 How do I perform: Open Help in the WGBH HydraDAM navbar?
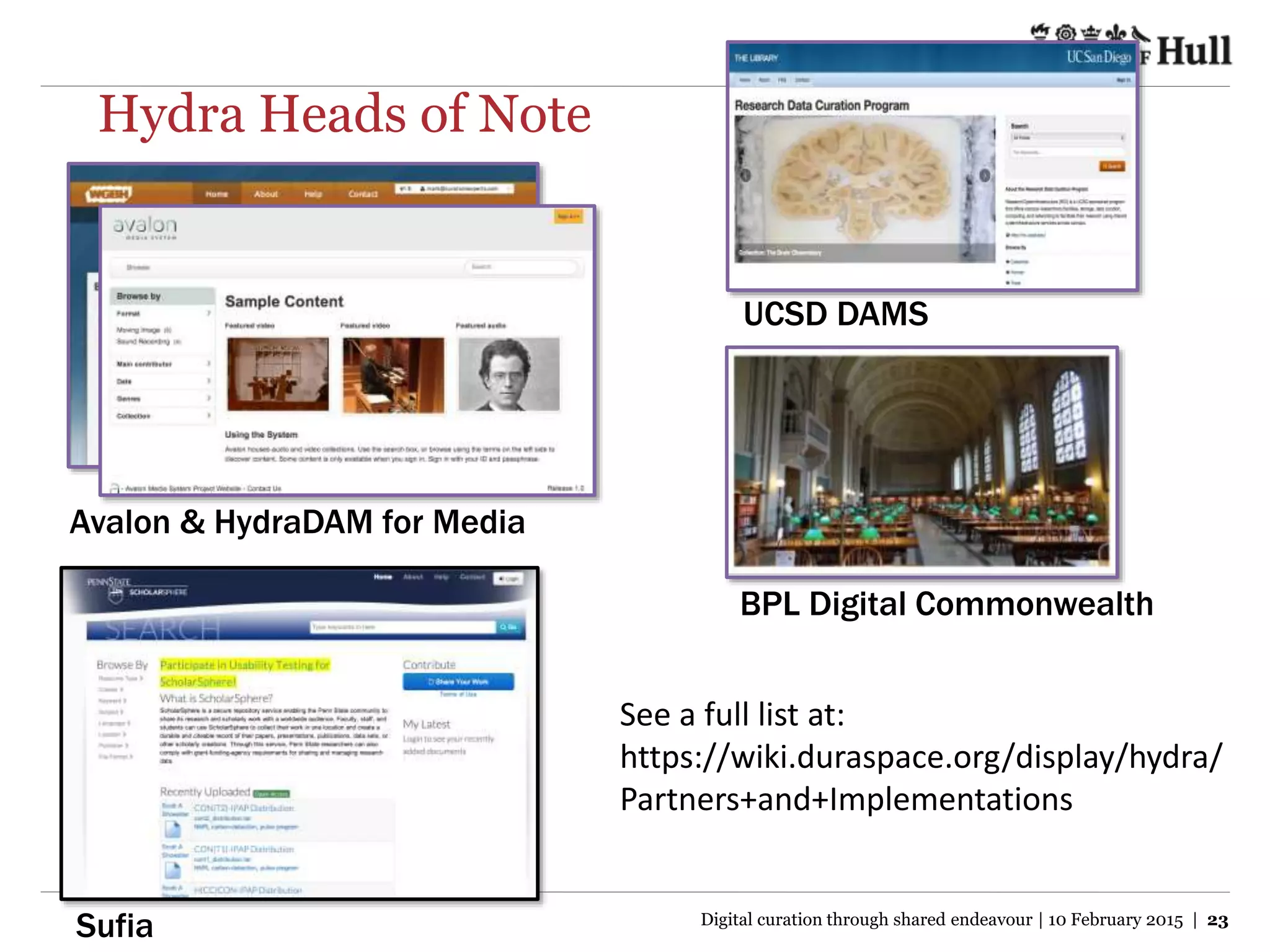click(313, 194)
